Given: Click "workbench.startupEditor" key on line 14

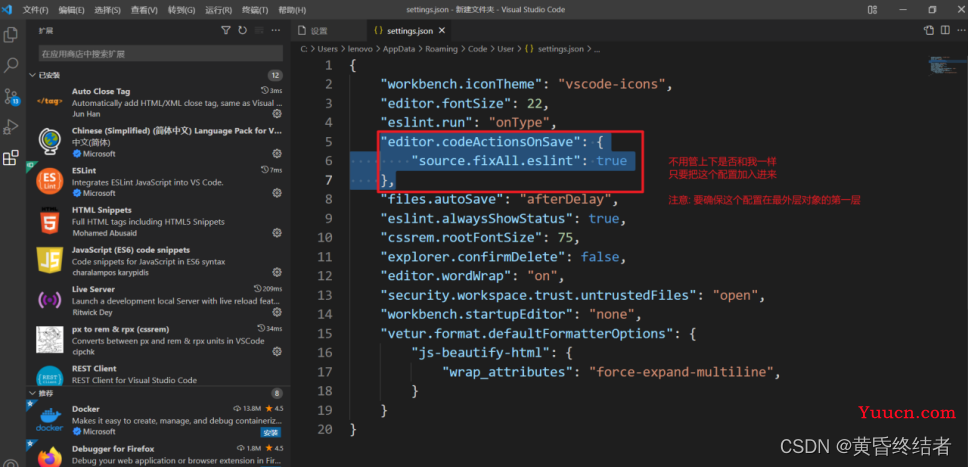Looking at the screenshot, I should click(x=478, y=314).
